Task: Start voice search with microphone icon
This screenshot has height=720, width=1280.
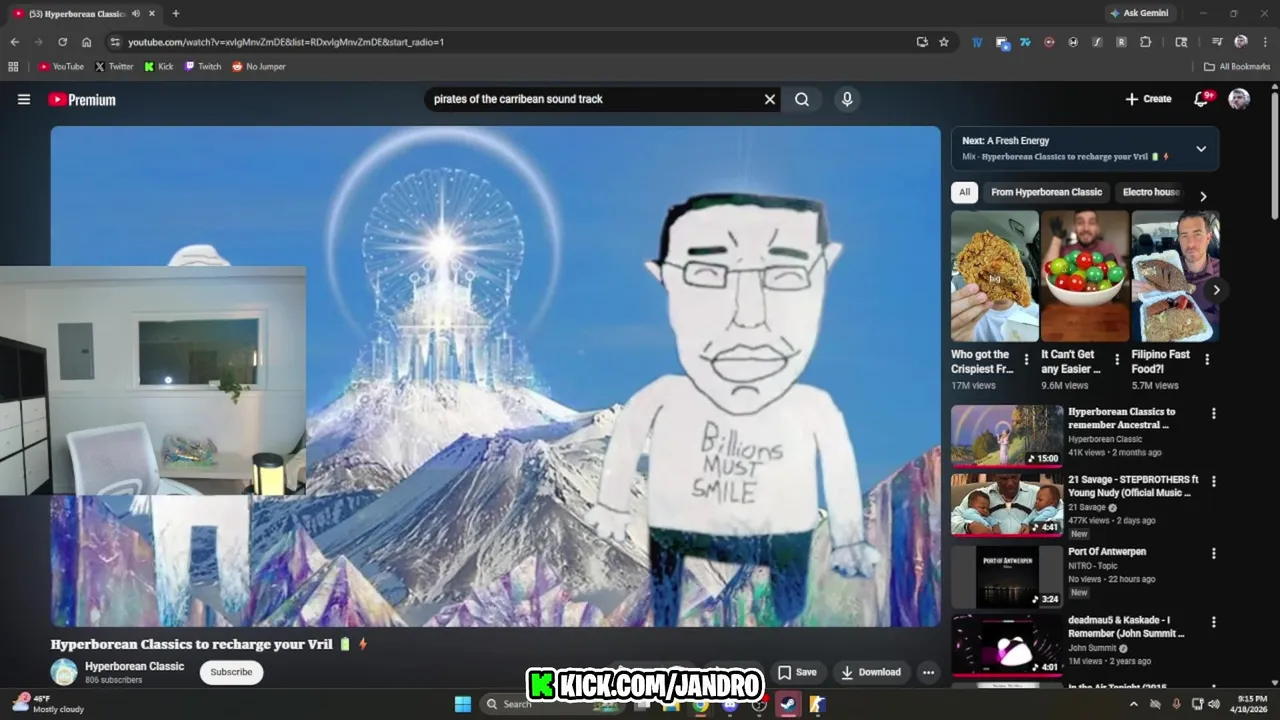Action: click(847, 99)
